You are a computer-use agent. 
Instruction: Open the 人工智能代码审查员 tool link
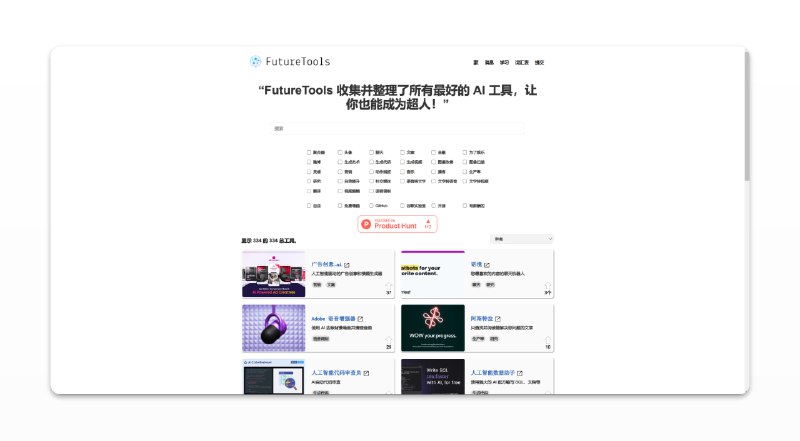point(336,373)
